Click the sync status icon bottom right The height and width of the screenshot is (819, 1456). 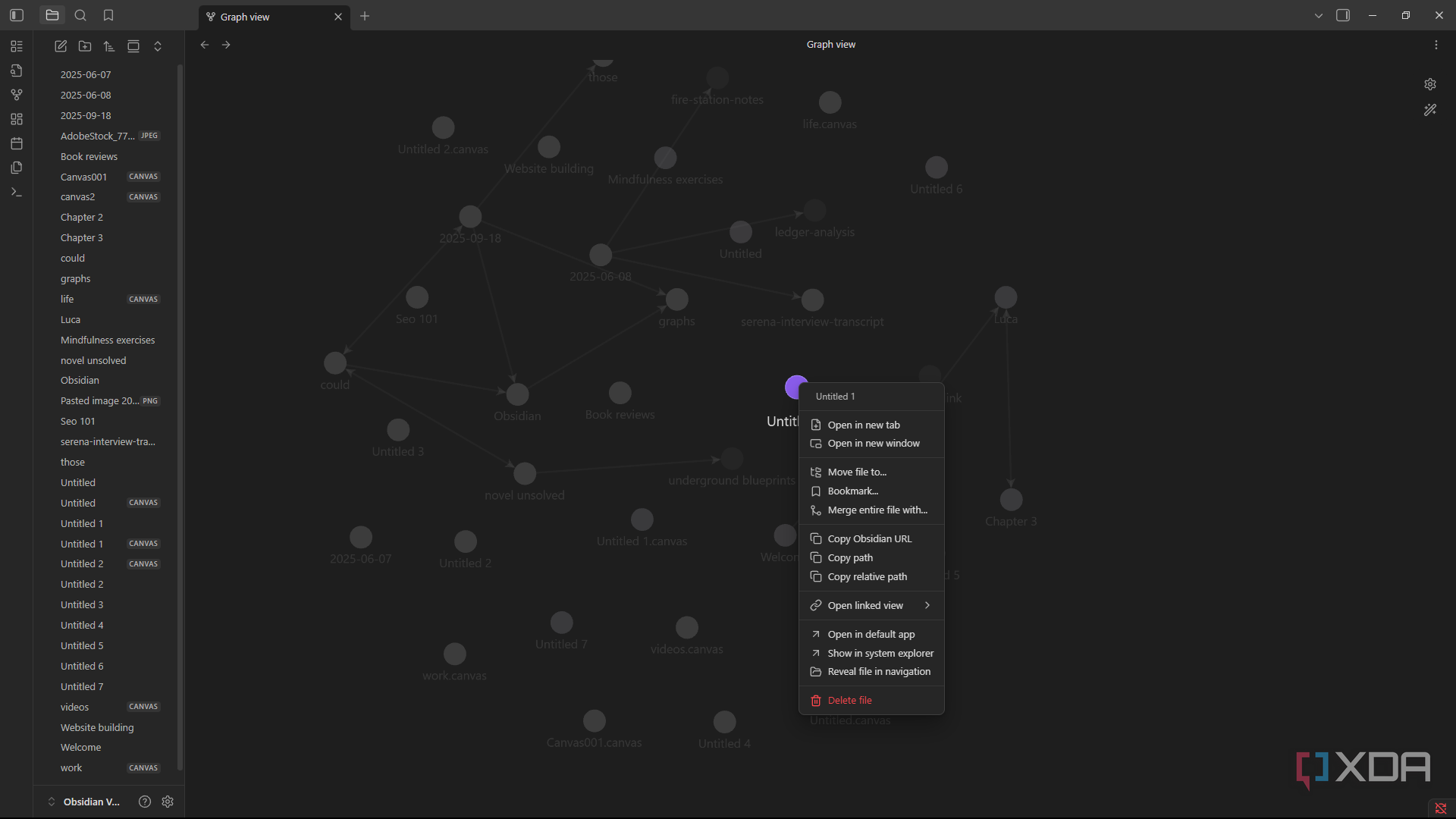pyautogui.click(x=1441, y=808)
